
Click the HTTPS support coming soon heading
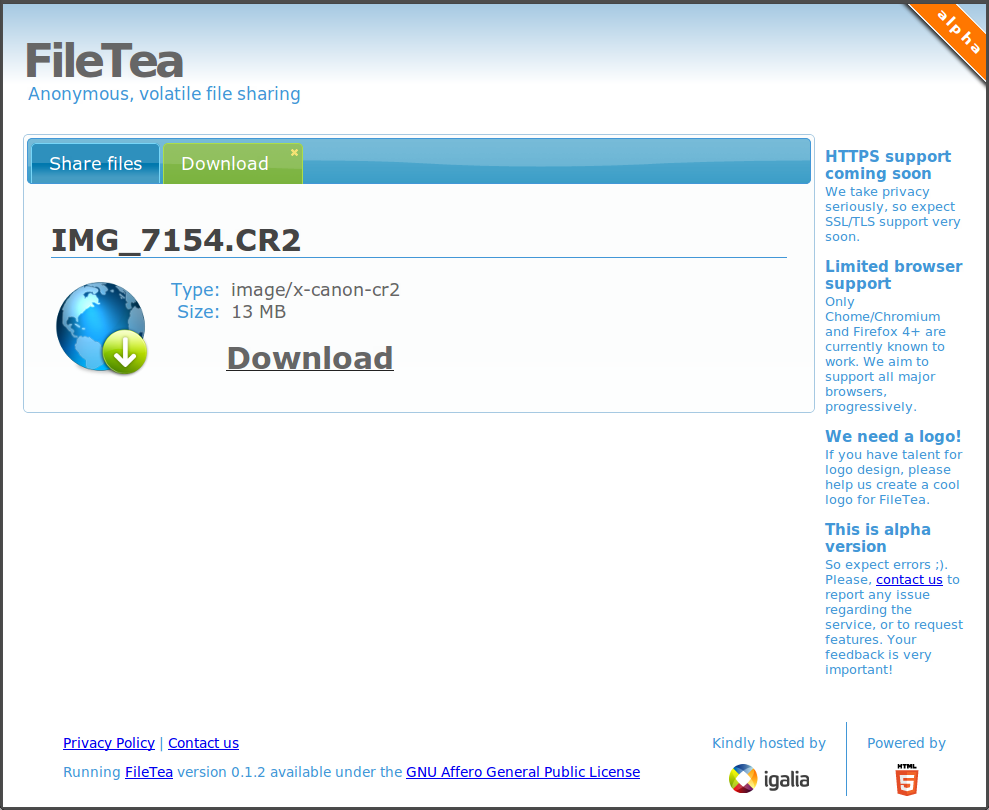click(887, 165)
